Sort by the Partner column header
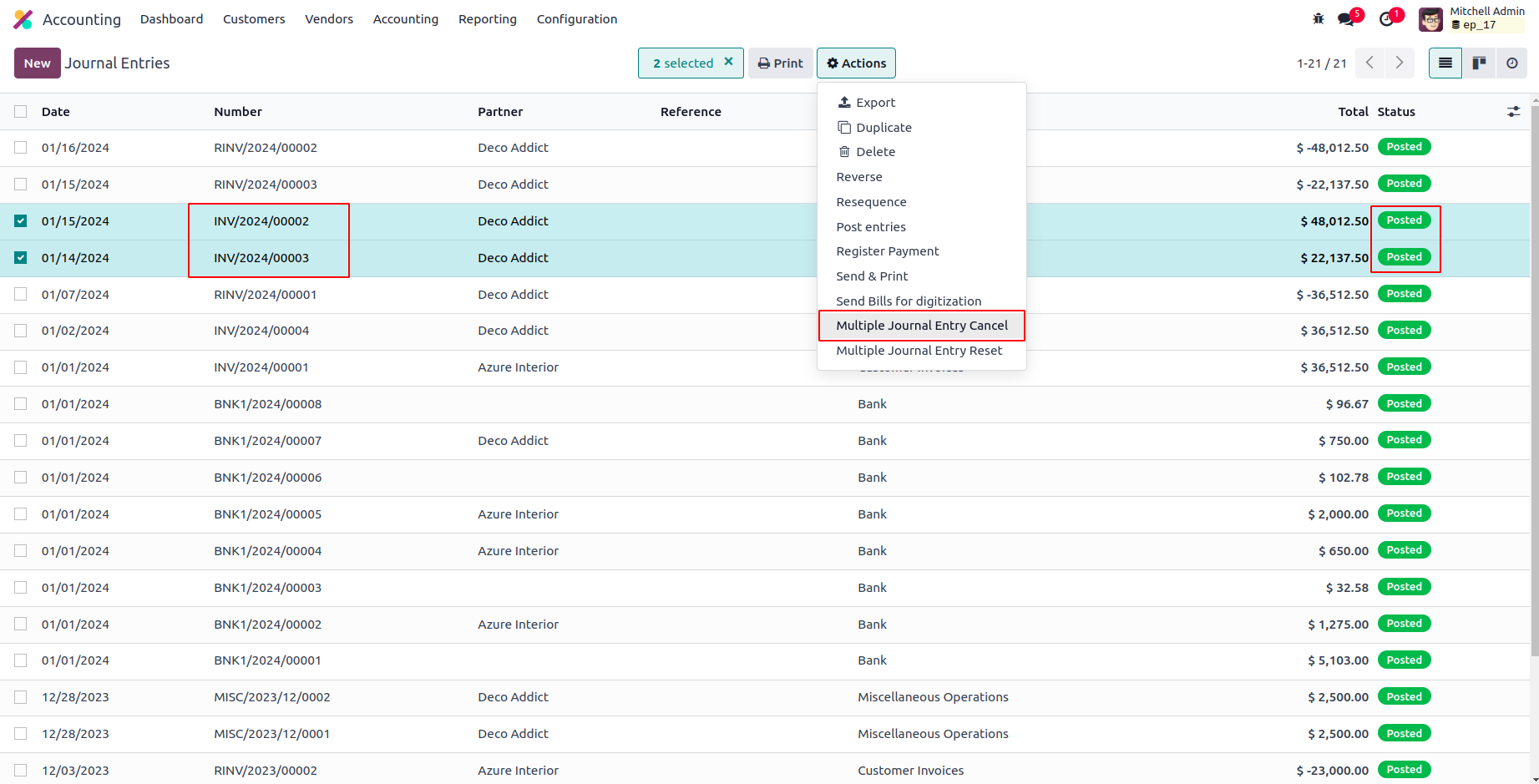Screen dimensions: 1539x784 pyautogui.click(x=500, y=112)
